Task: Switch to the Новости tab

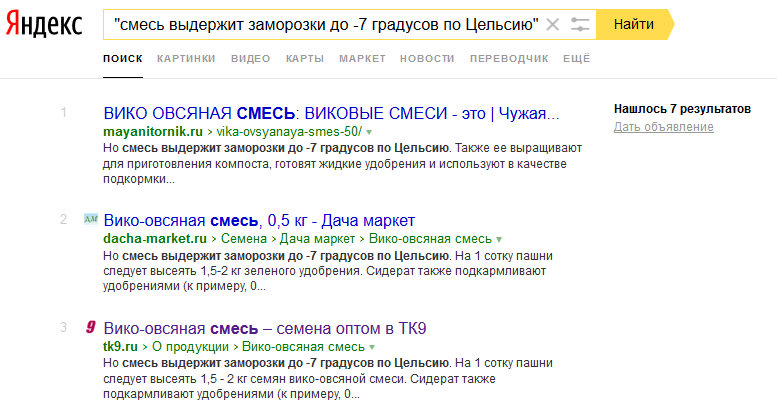Action: coord(427,59)
